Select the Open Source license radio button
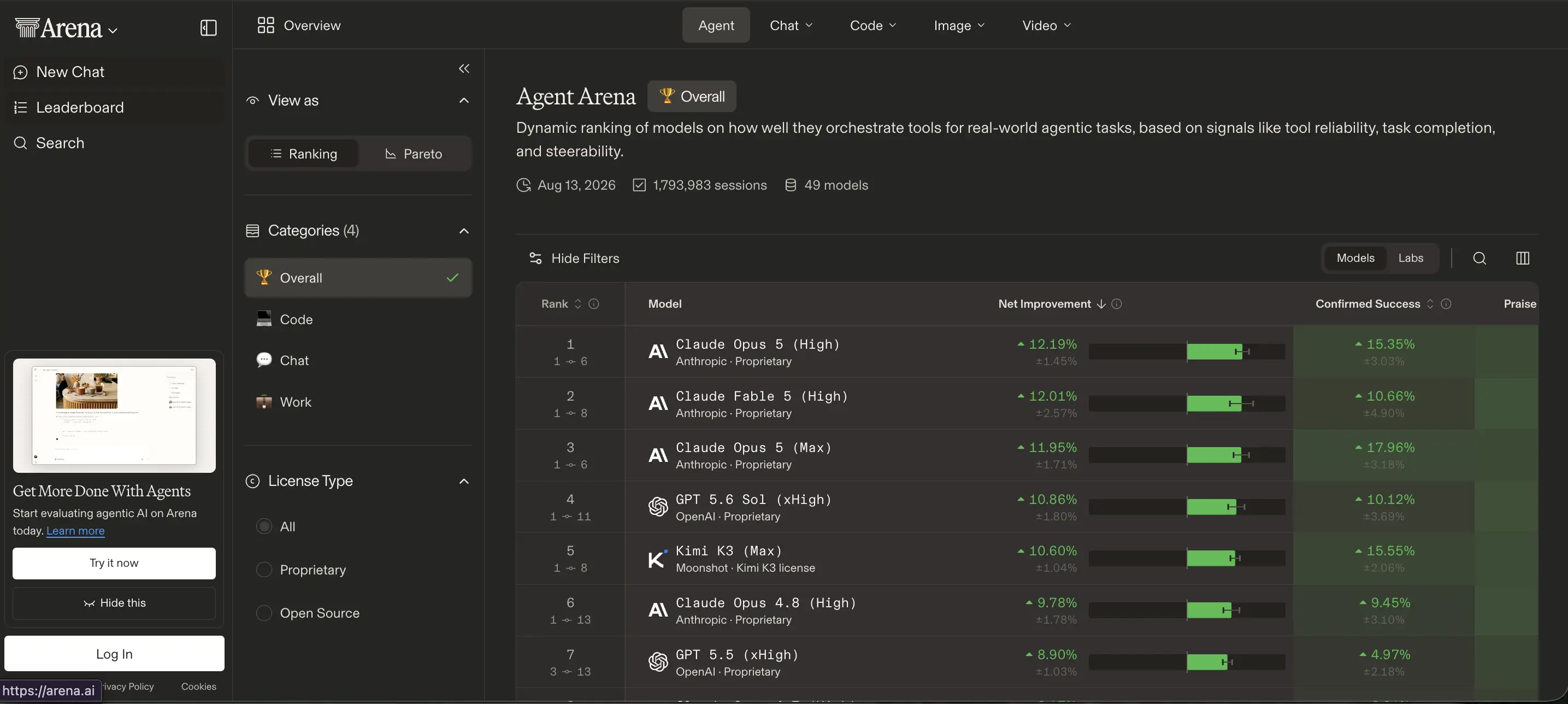The image size is (1568, 704). tap(263, 613)
